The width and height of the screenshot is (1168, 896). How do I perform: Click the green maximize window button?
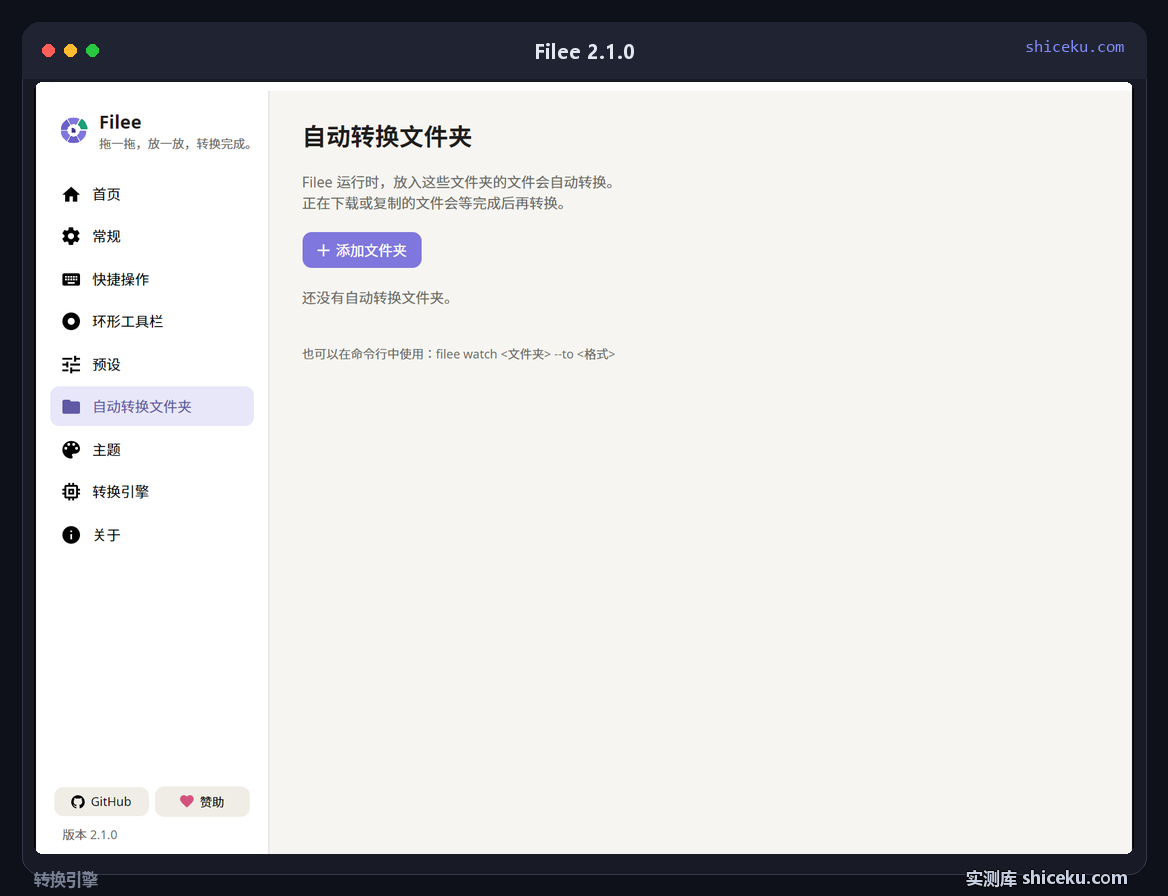click(x=92, y=51)
